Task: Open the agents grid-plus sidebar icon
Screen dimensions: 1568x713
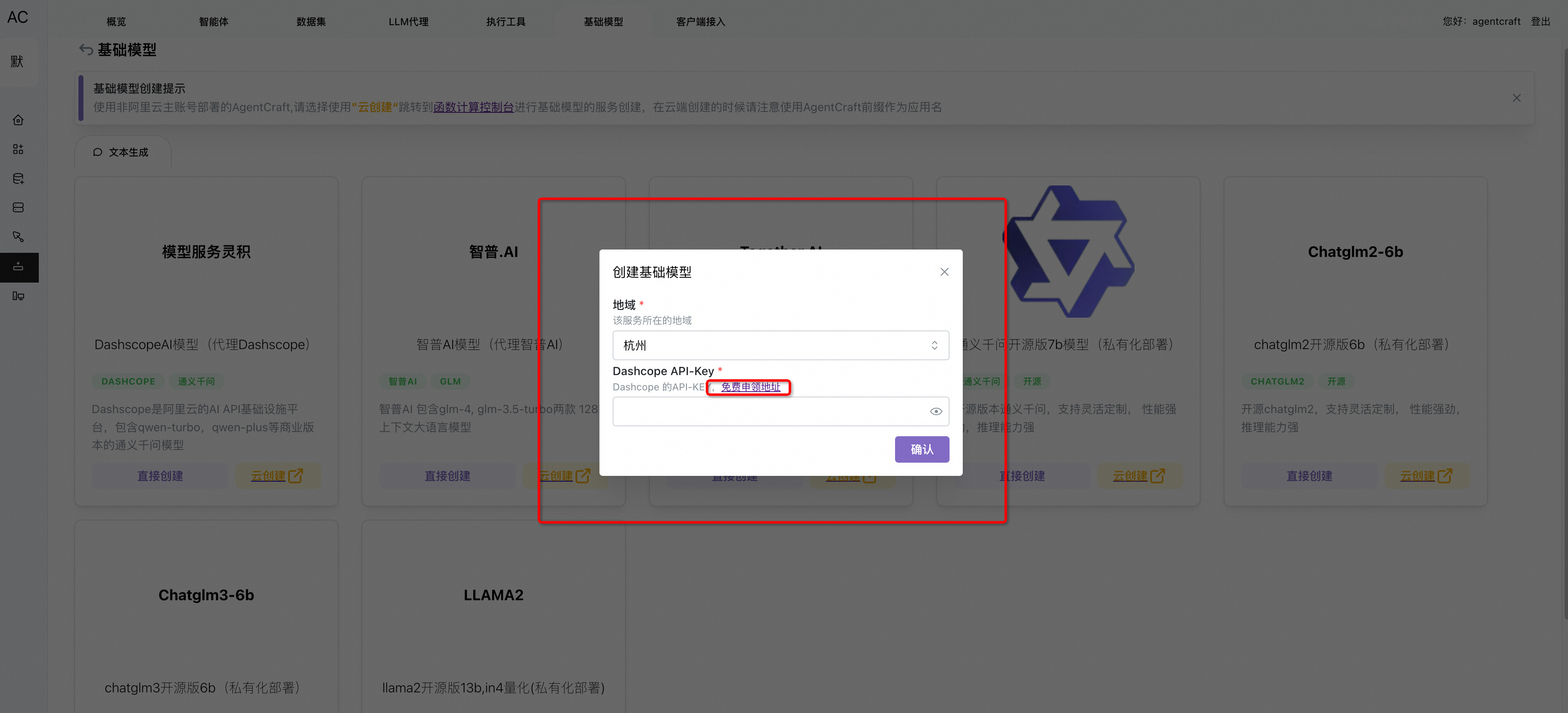Action: 18,149
